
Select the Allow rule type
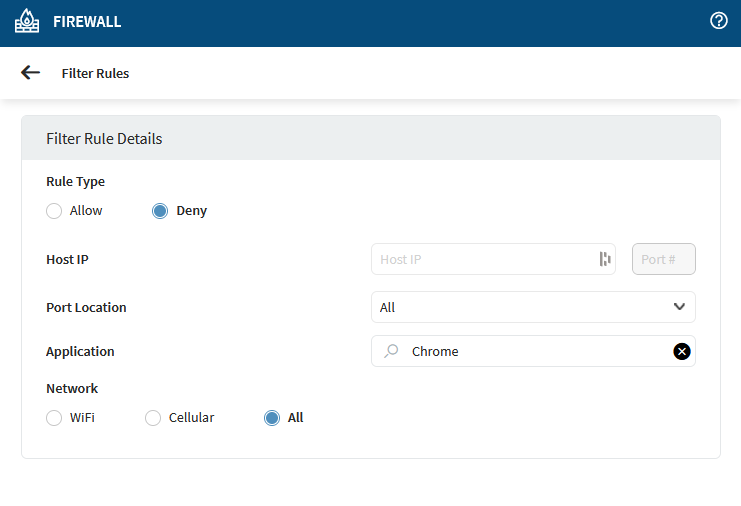click(54, 211)
